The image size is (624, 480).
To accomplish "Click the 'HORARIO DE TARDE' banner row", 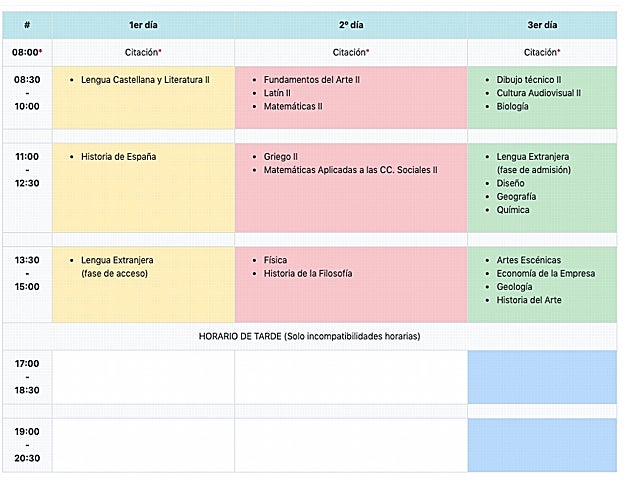I will (309, 336).
